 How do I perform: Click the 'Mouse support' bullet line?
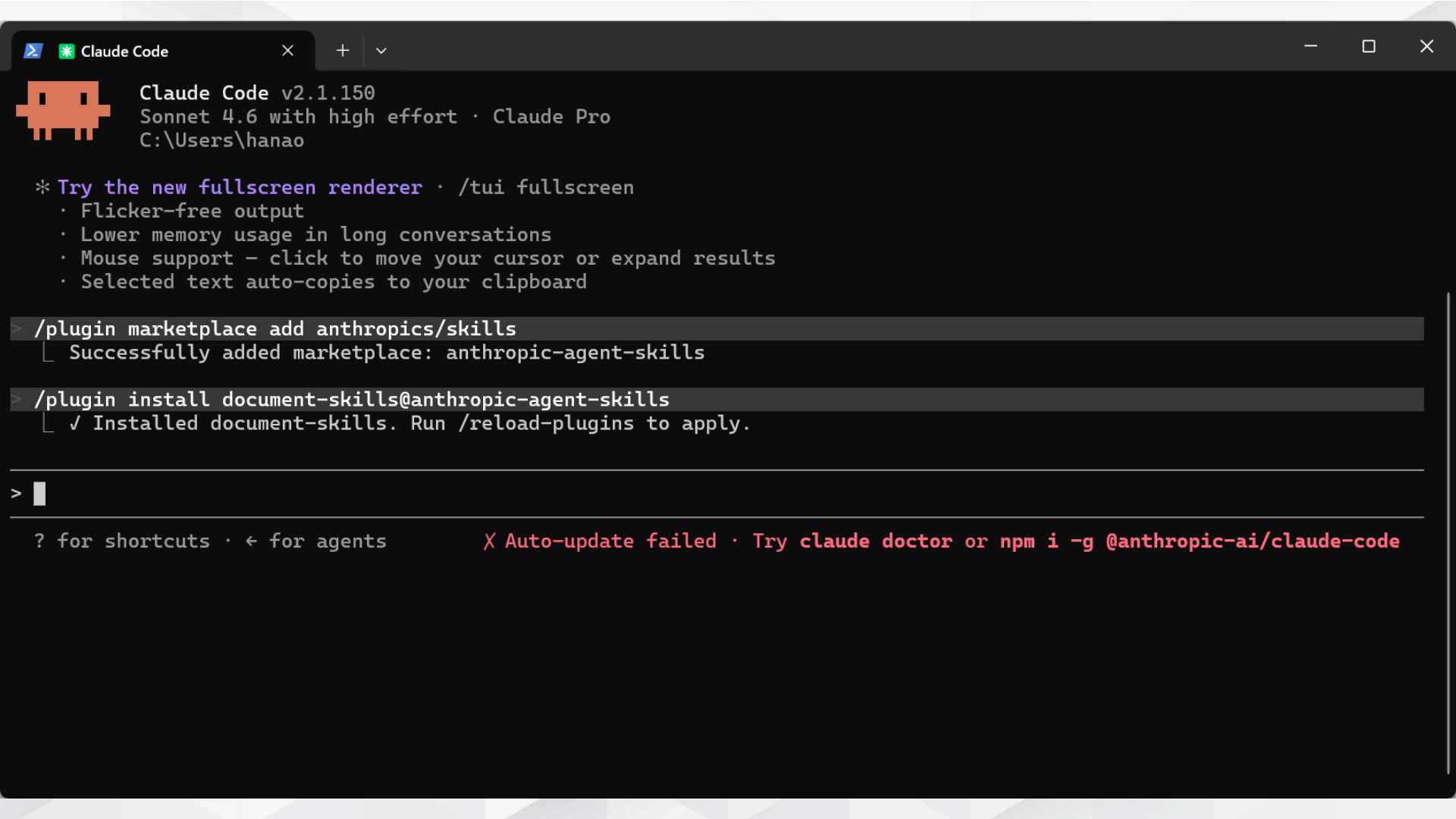(428, 259)
